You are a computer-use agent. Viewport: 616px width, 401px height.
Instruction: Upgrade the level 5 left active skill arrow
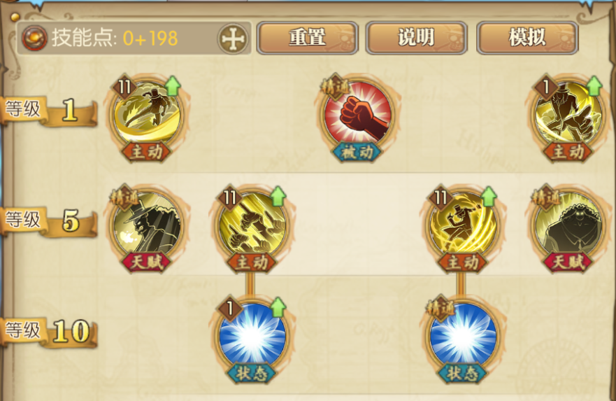(278, 196)
